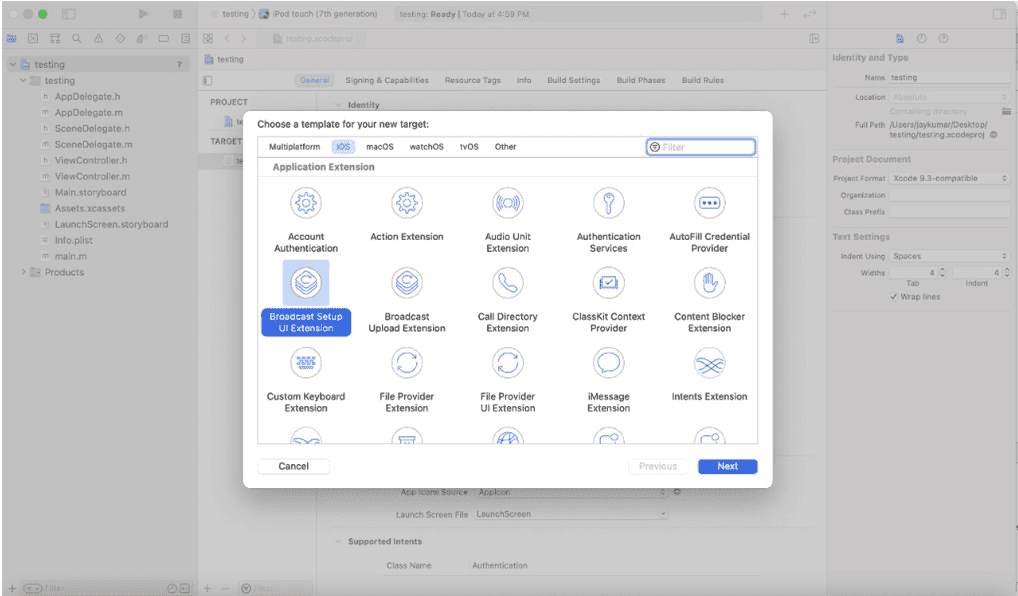Toggle the inspectors panel button
The width and height of the screenshot is (1018, 596).
point(999,14)
